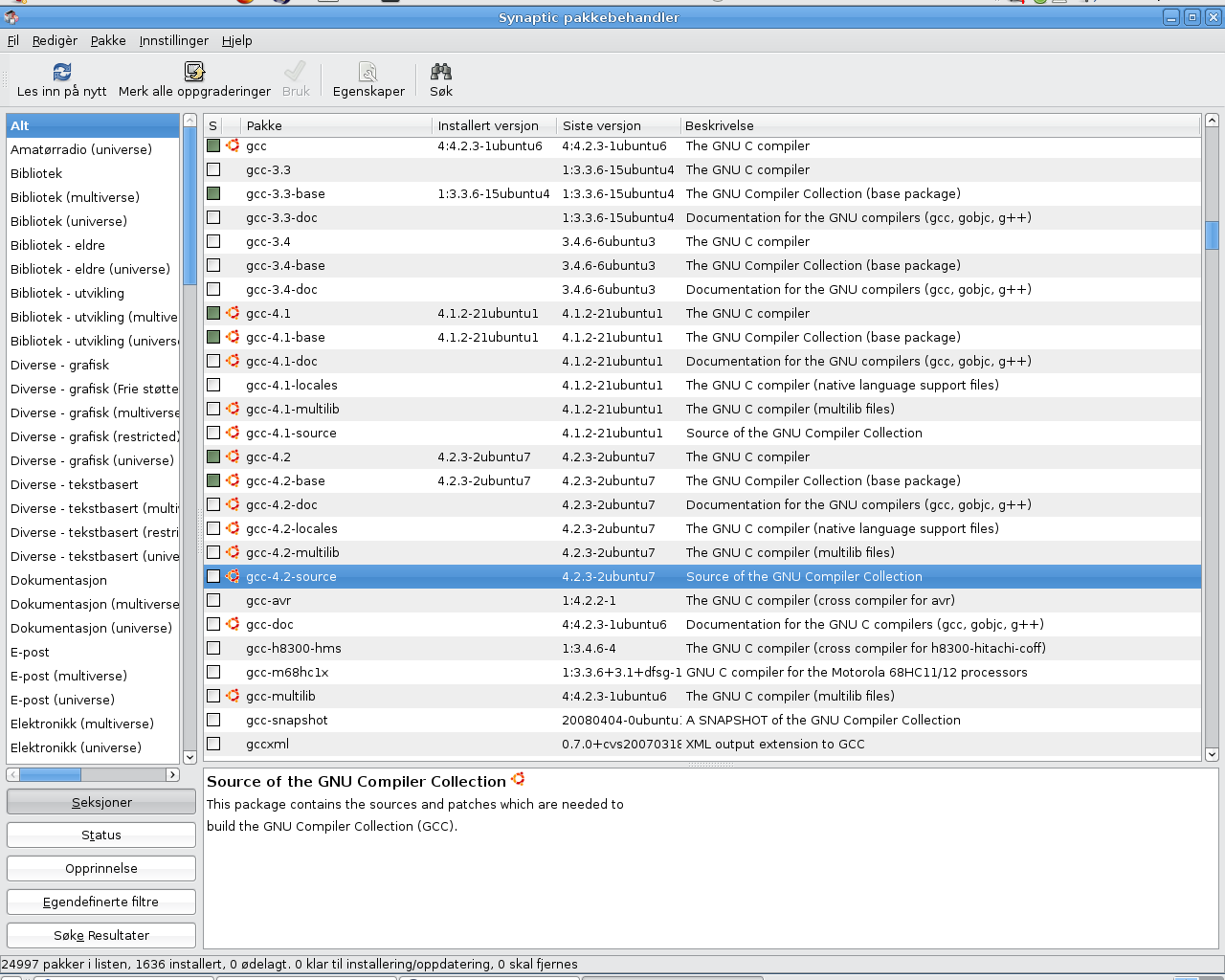
Task: Mark checkbox for gcc-avr package
Action: 213,600
